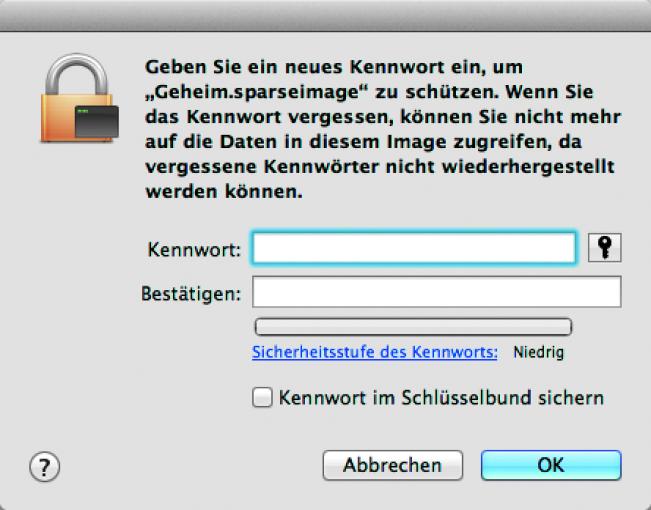Open Sicherheitsstufe des Kennworts link

click(x=374, y=352)
